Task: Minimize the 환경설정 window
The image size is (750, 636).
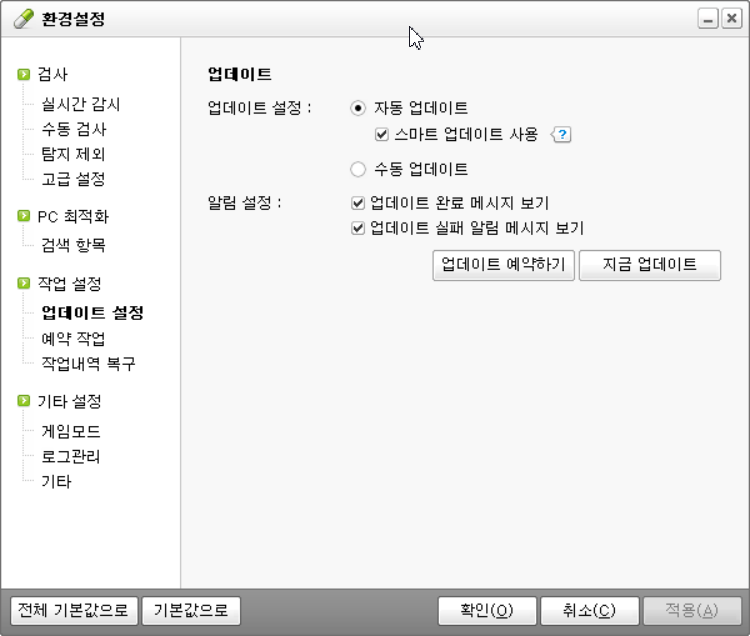Action: (x=707, y=19)
